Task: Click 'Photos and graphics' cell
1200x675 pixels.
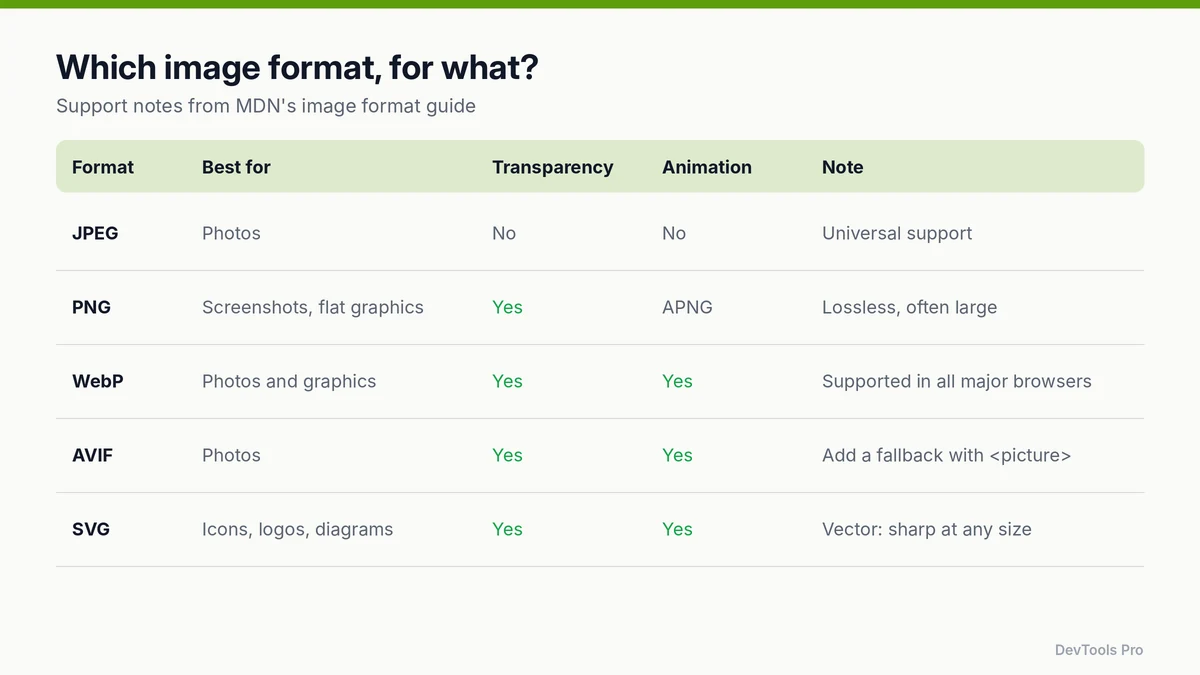Action: [289, 381]
